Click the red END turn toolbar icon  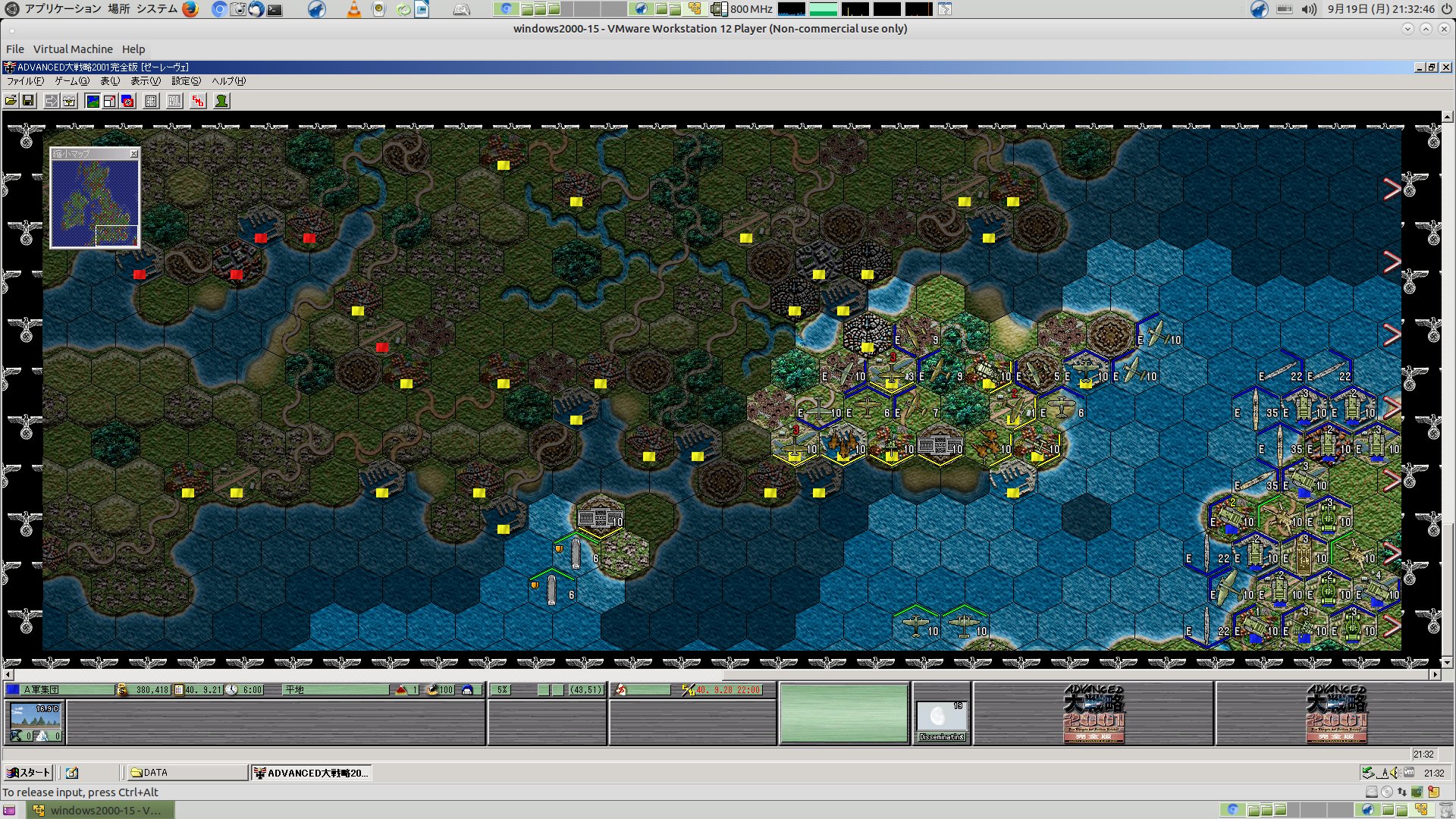(x=198, y=101)
